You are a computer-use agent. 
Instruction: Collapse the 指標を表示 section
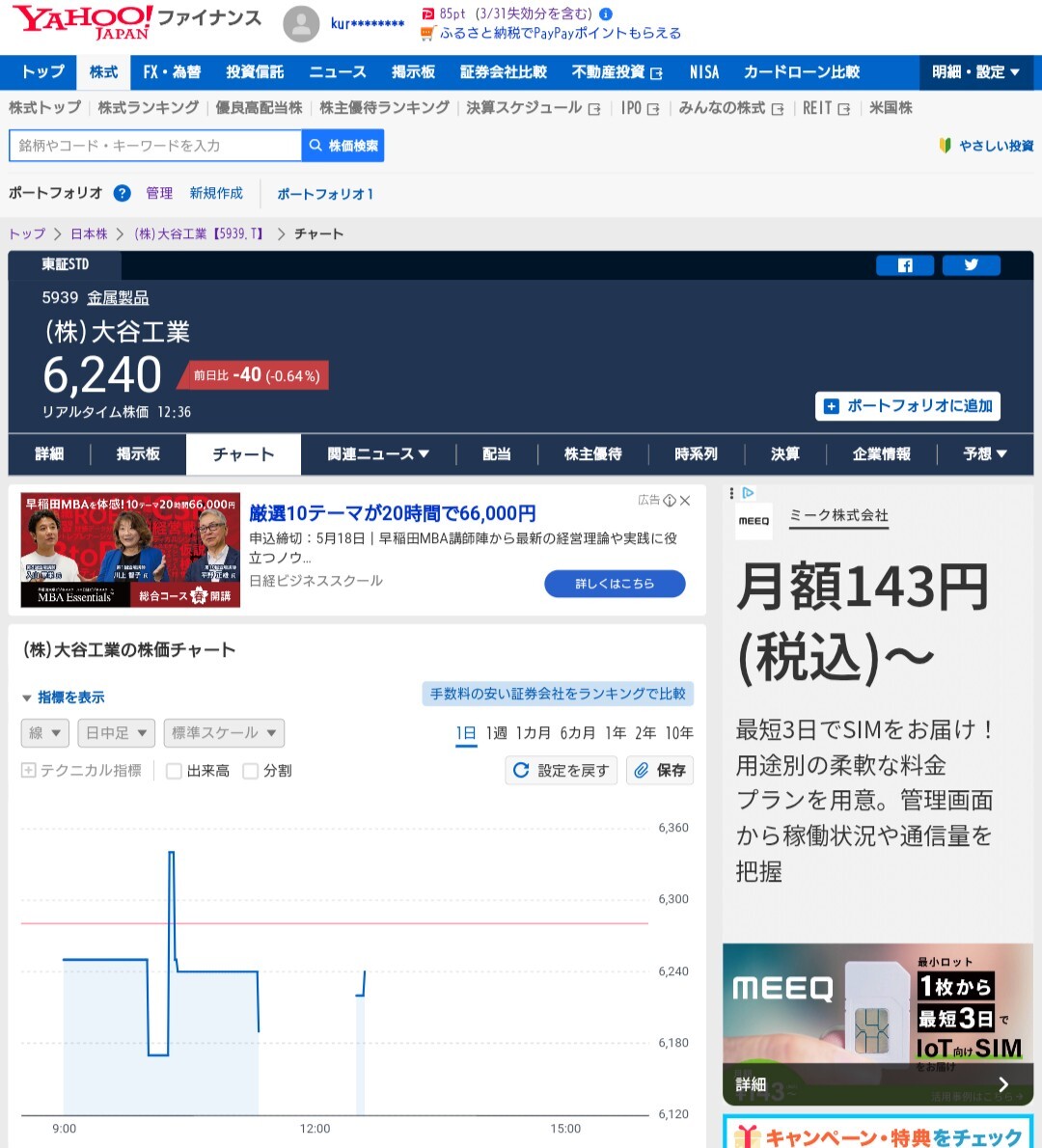click(63, 697)
